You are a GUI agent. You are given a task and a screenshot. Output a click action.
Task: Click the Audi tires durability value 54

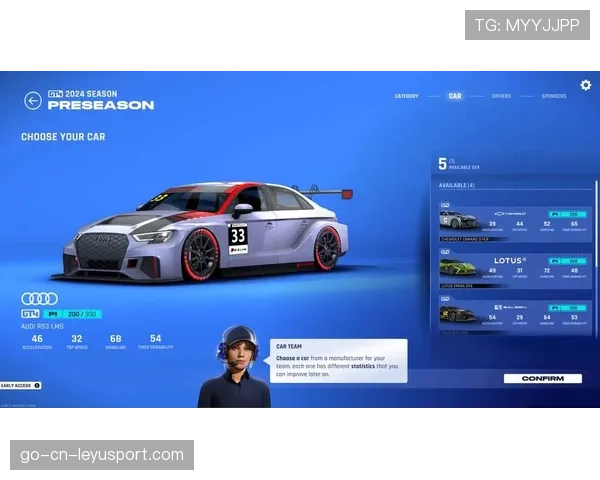point(155,338)
